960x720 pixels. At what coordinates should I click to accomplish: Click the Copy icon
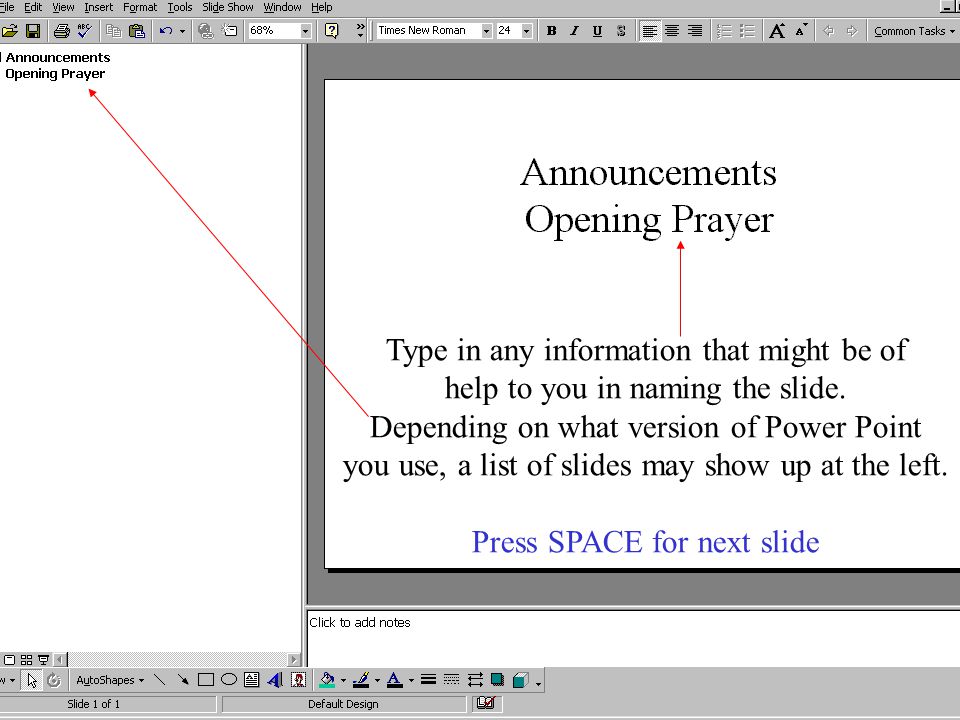point(113,31)
